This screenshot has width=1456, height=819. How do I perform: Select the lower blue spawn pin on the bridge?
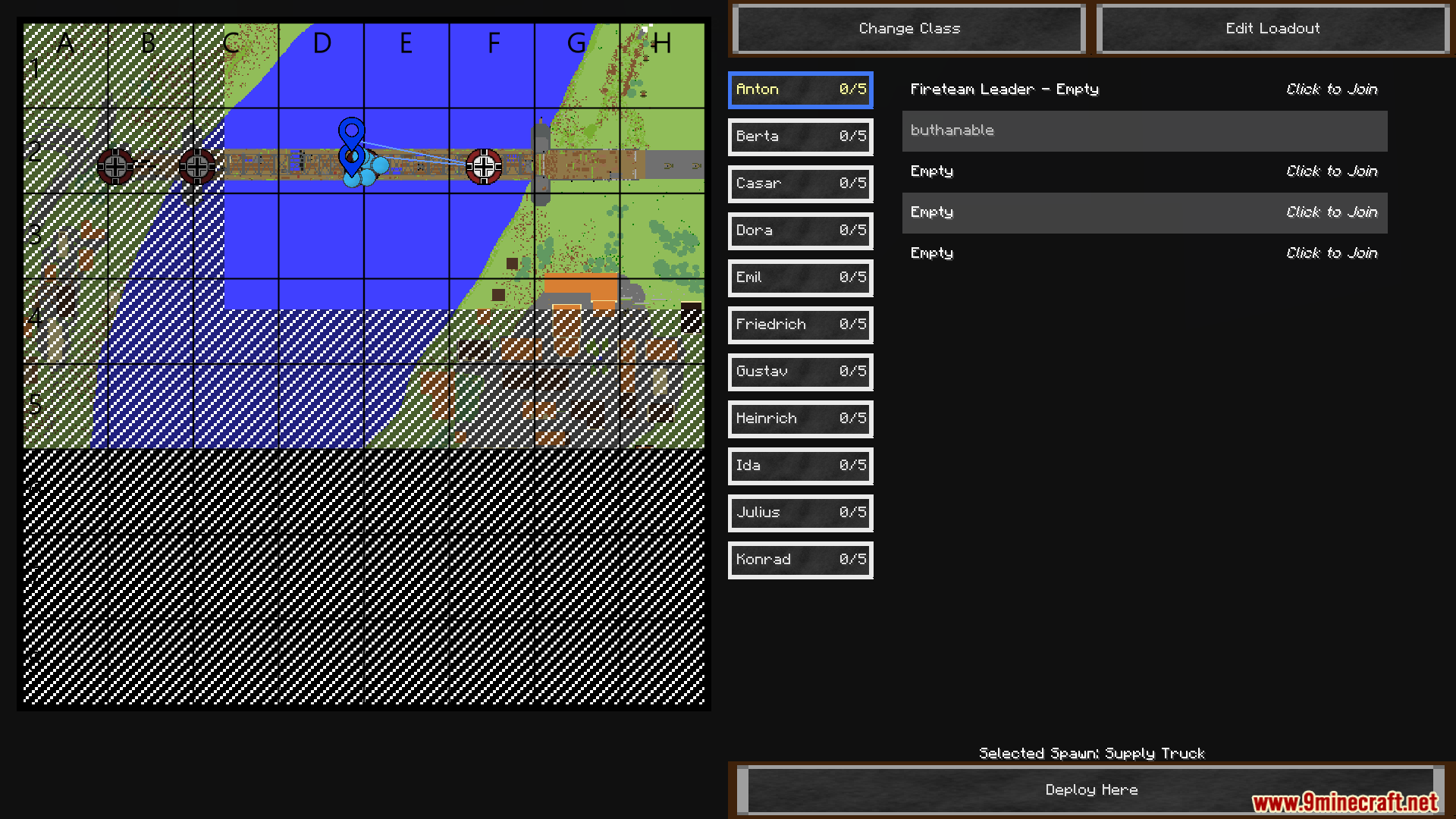(351, 158)
